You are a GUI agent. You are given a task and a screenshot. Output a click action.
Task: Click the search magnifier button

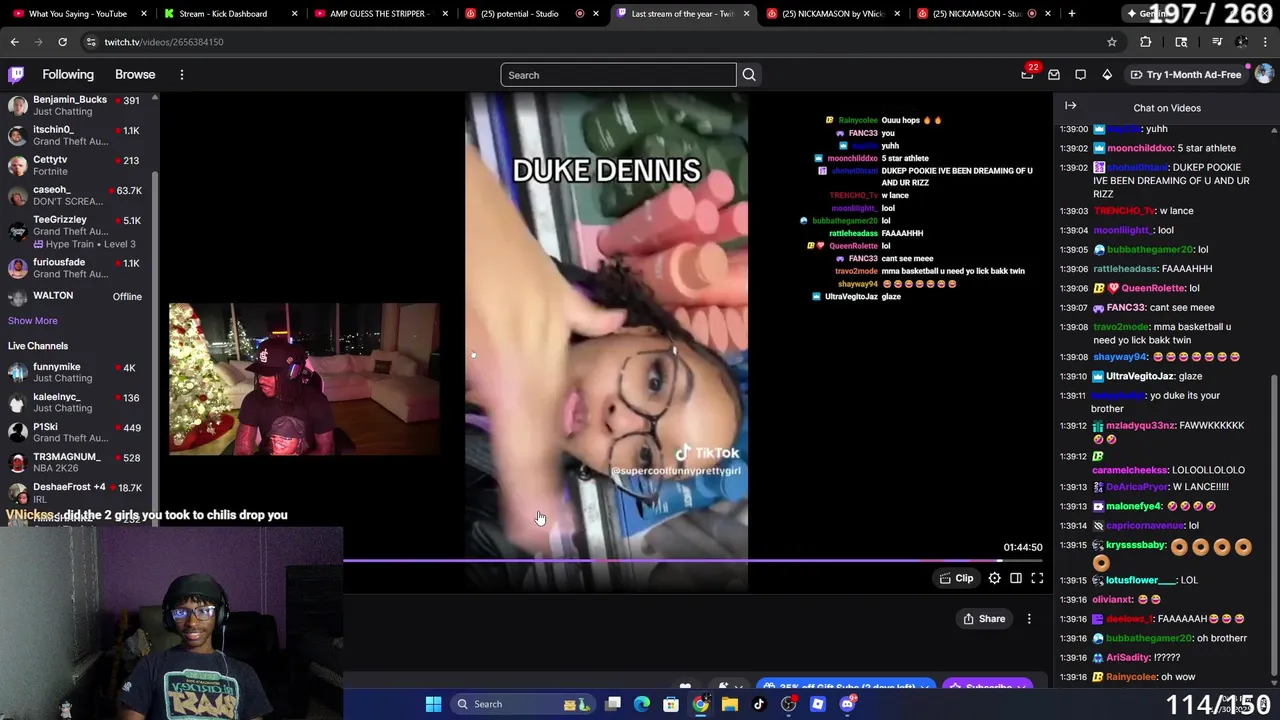(x=749, y=75)
